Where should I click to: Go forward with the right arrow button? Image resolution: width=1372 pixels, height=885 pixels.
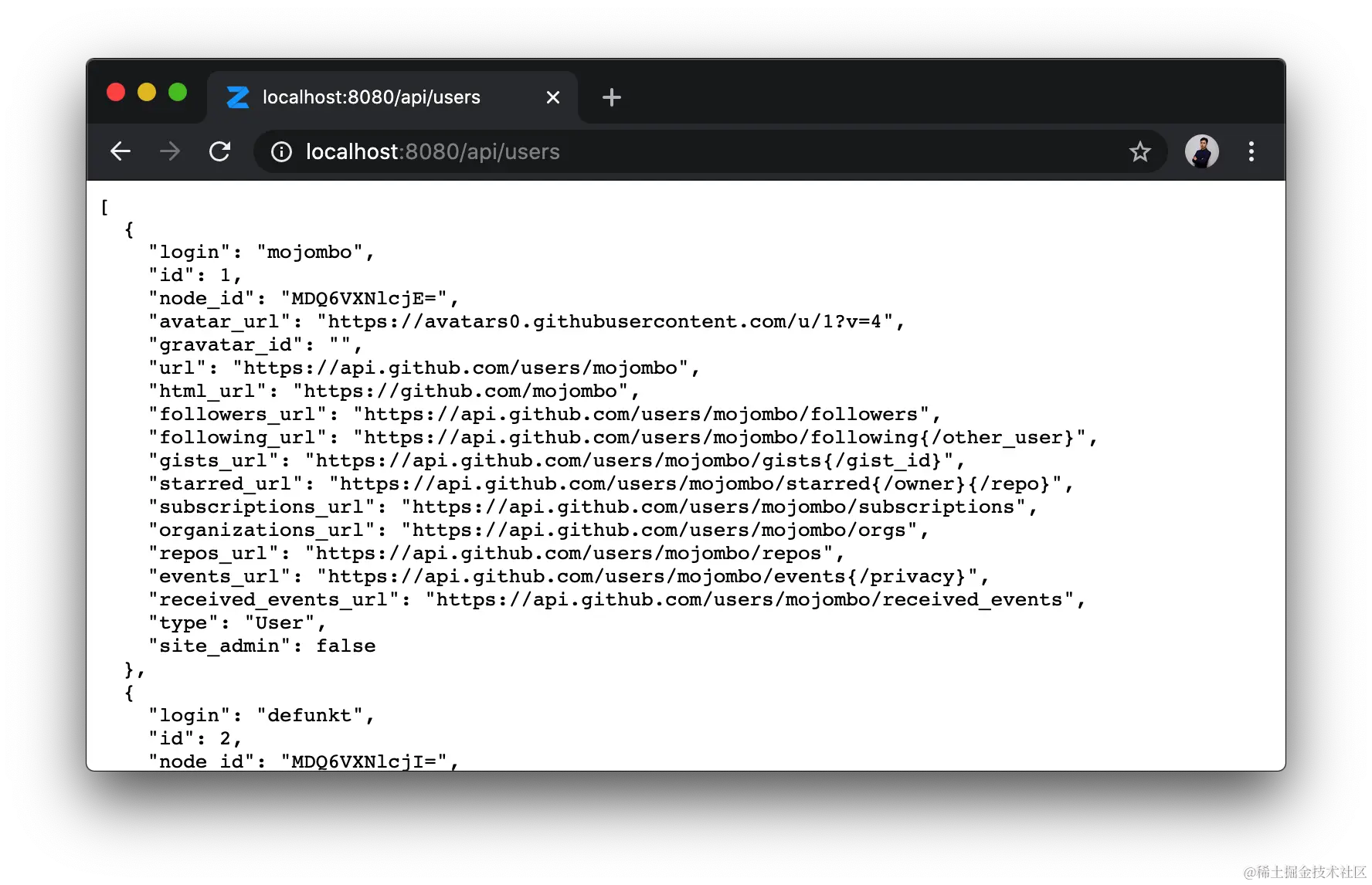pyautogui.click(x=169, y=151)
